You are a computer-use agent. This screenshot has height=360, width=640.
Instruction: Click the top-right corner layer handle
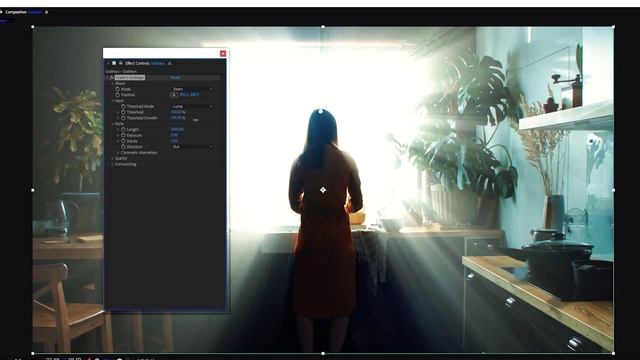click(x=613, y=27)
